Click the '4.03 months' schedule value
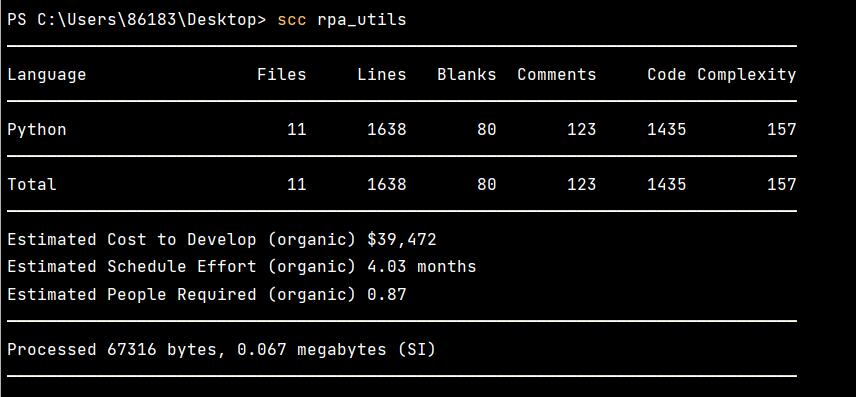856x397 pixels. pyautogui.click(x=421, y=266)
